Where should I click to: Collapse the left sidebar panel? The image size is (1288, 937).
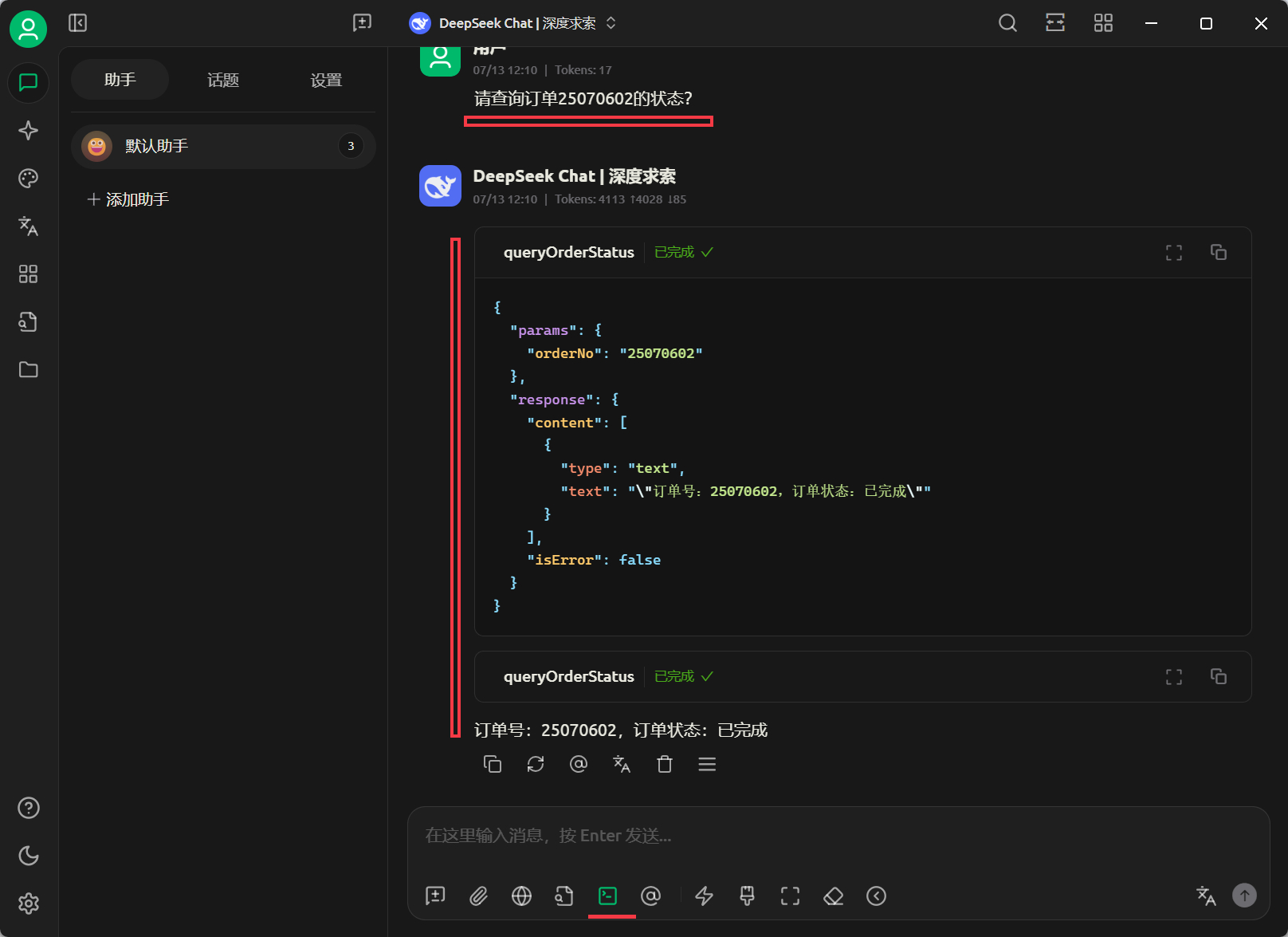click(x=77, y=23)
